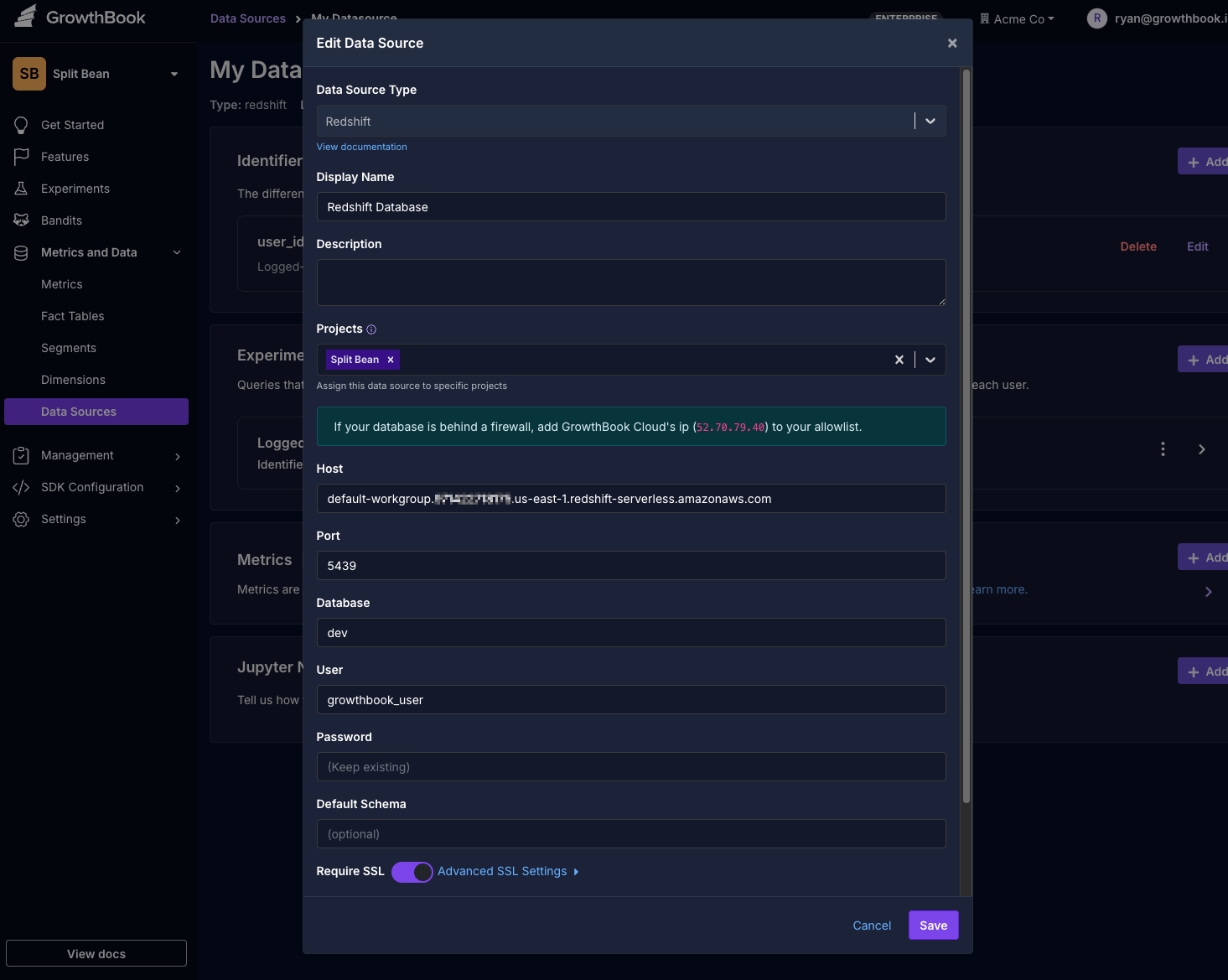This screenshot has height=980, width=1228.
Task: Select Fact Tables in sidebar
Action: (x=73, y=316)
